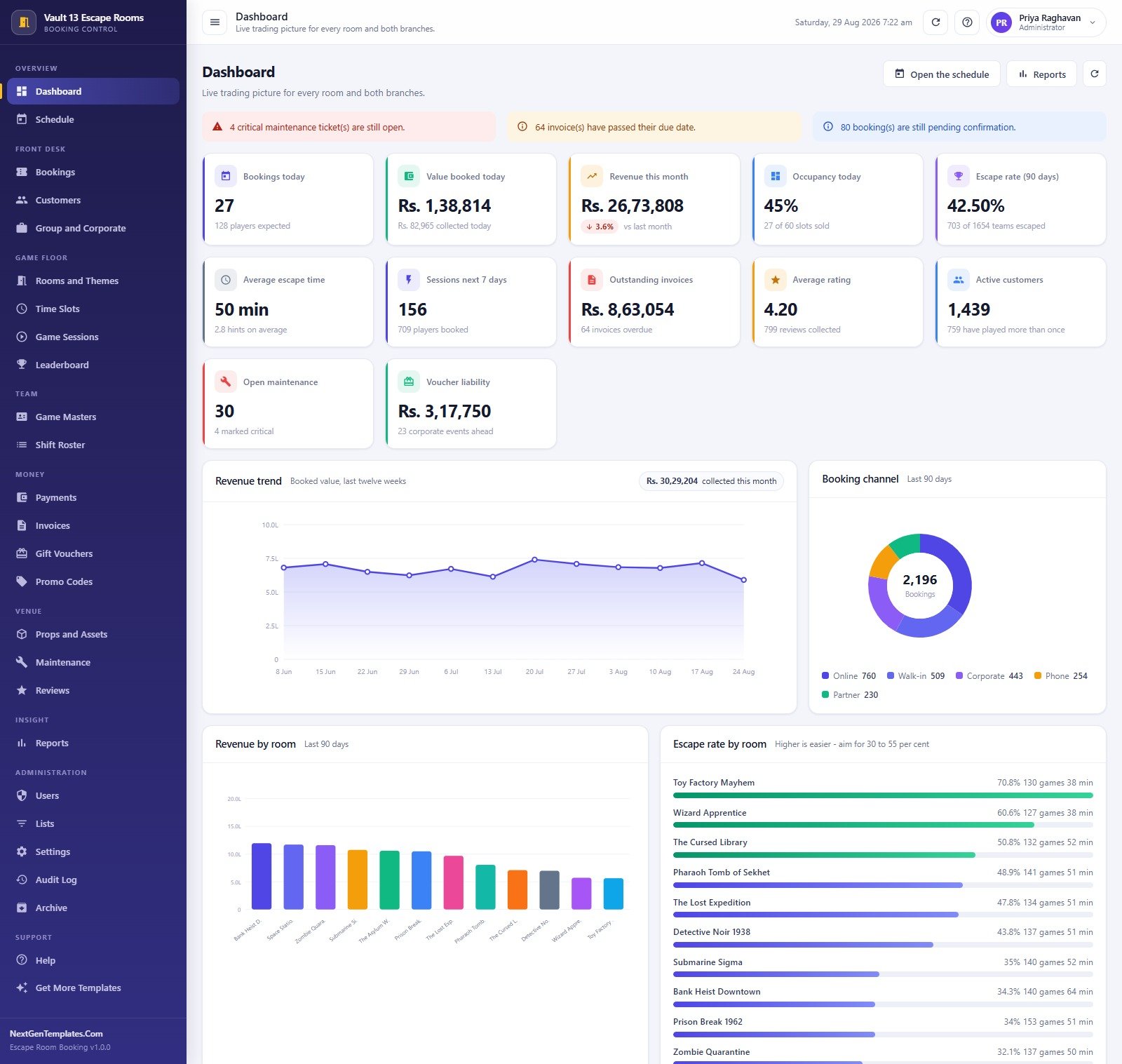Click the Outstanding invoices document icon
Image resolution: width=1122 pixels, height=1064 pixels.
pos(592,280)
